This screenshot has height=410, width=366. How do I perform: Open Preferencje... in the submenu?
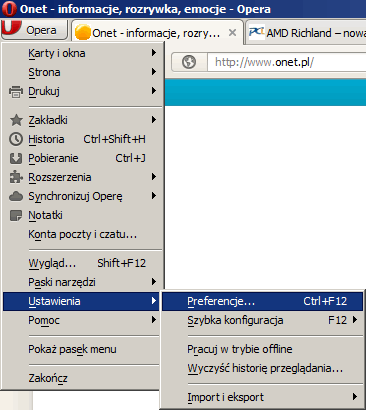point(262,301)
